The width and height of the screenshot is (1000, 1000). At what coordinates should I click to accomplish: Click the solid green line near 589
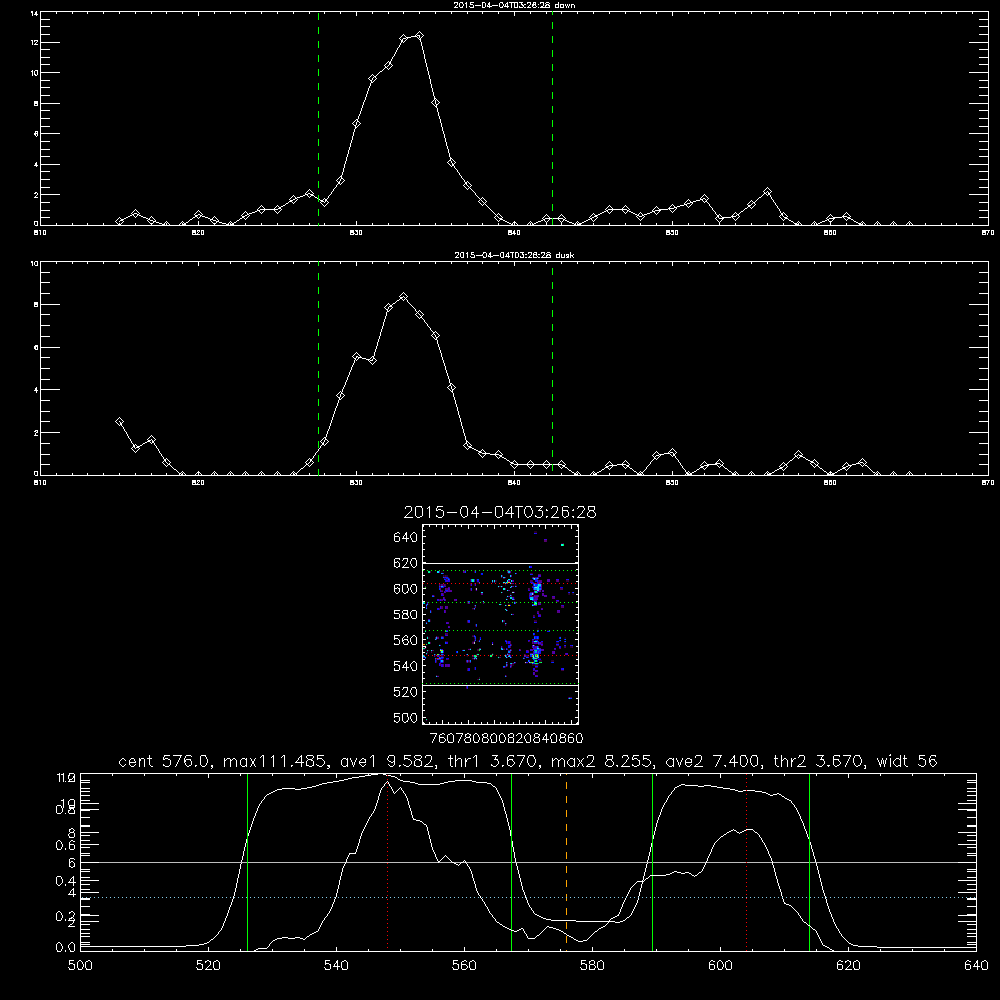[652, 862]
